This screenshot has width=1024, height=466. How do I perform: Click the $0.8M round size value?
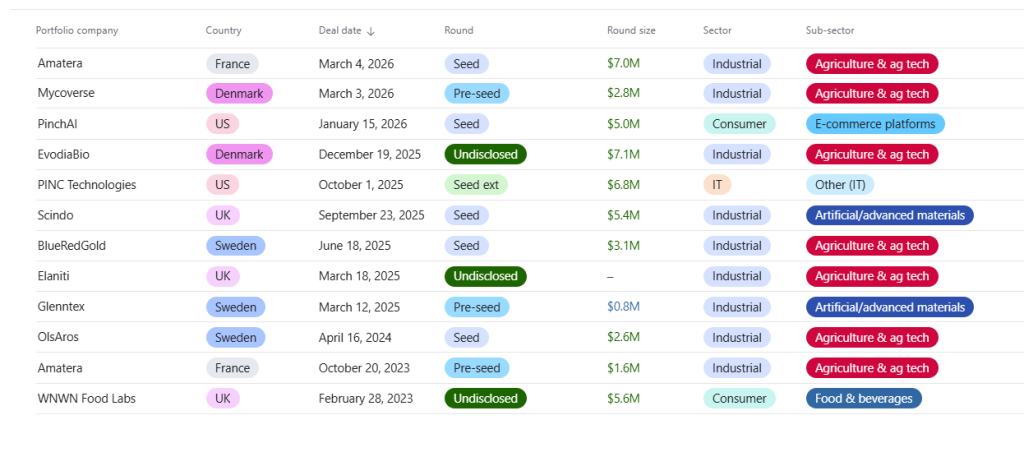[622, 307]
